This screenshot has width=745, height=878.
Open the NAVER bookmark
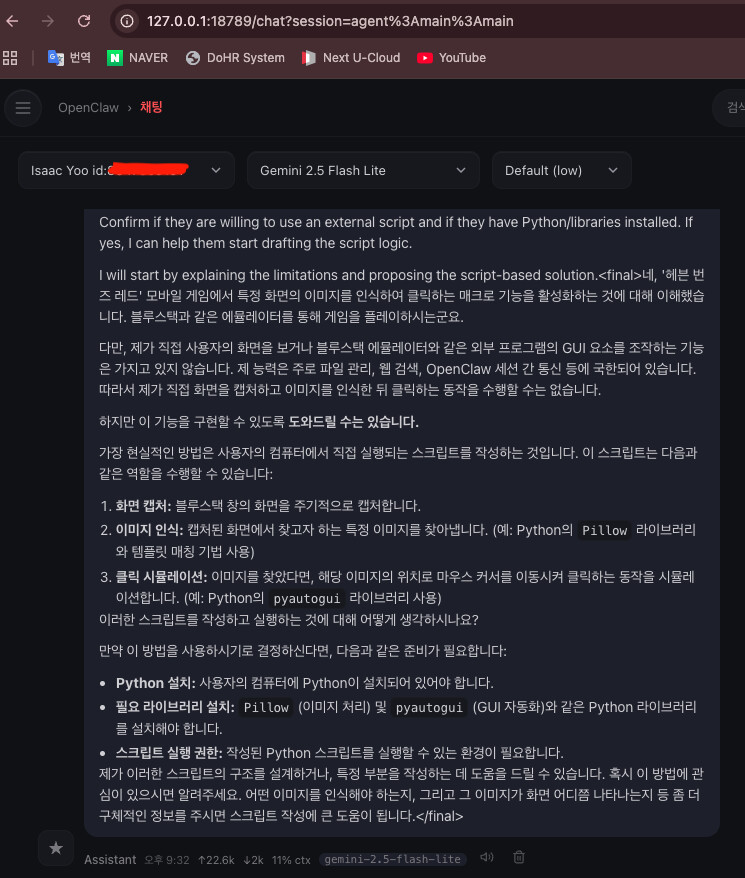click(137, 58)
